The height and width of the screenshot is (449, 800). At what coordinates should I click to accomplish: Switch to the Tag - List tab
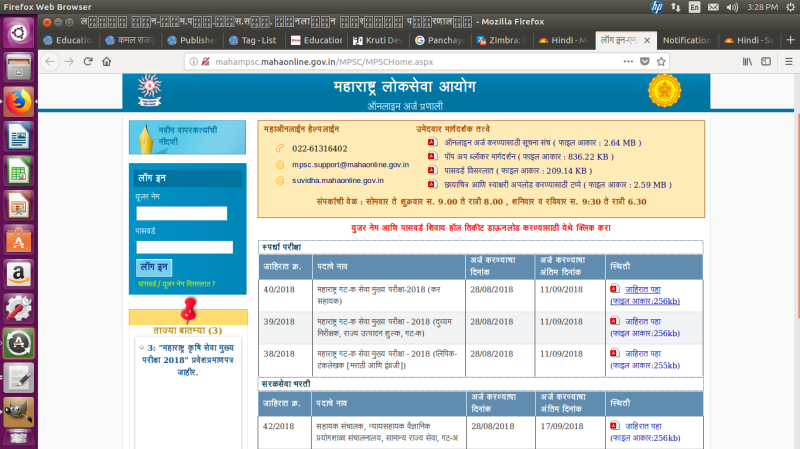(x=253, y=40)
